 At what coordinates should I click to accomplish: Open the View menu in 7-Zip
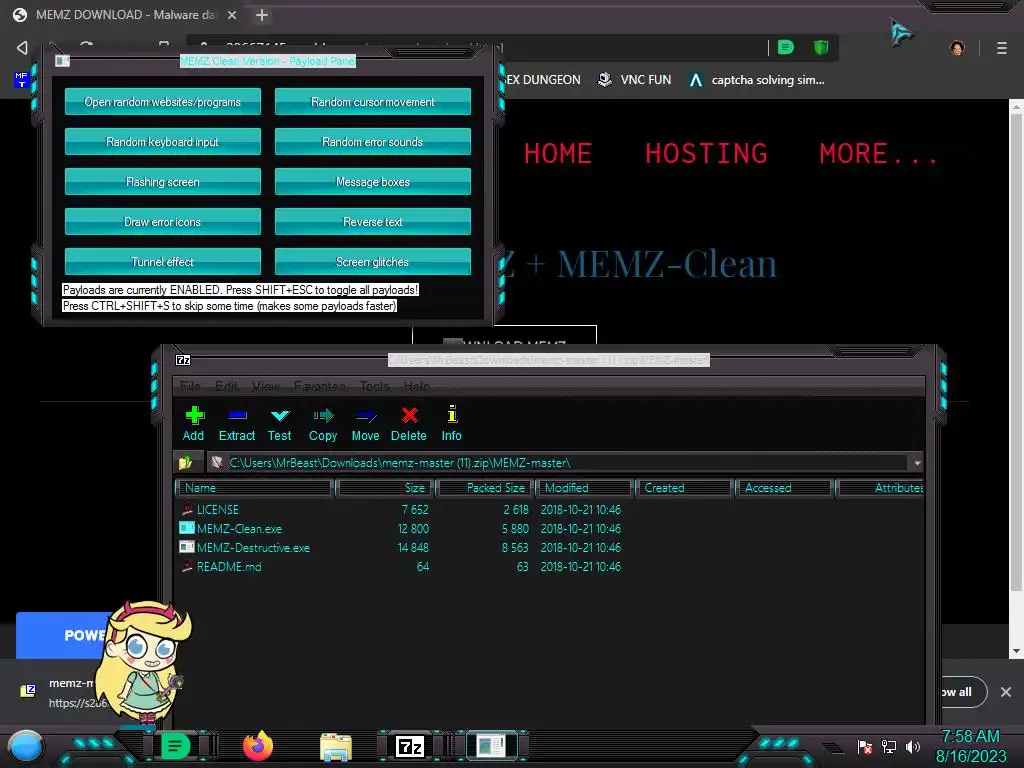[x=266, y=386]
